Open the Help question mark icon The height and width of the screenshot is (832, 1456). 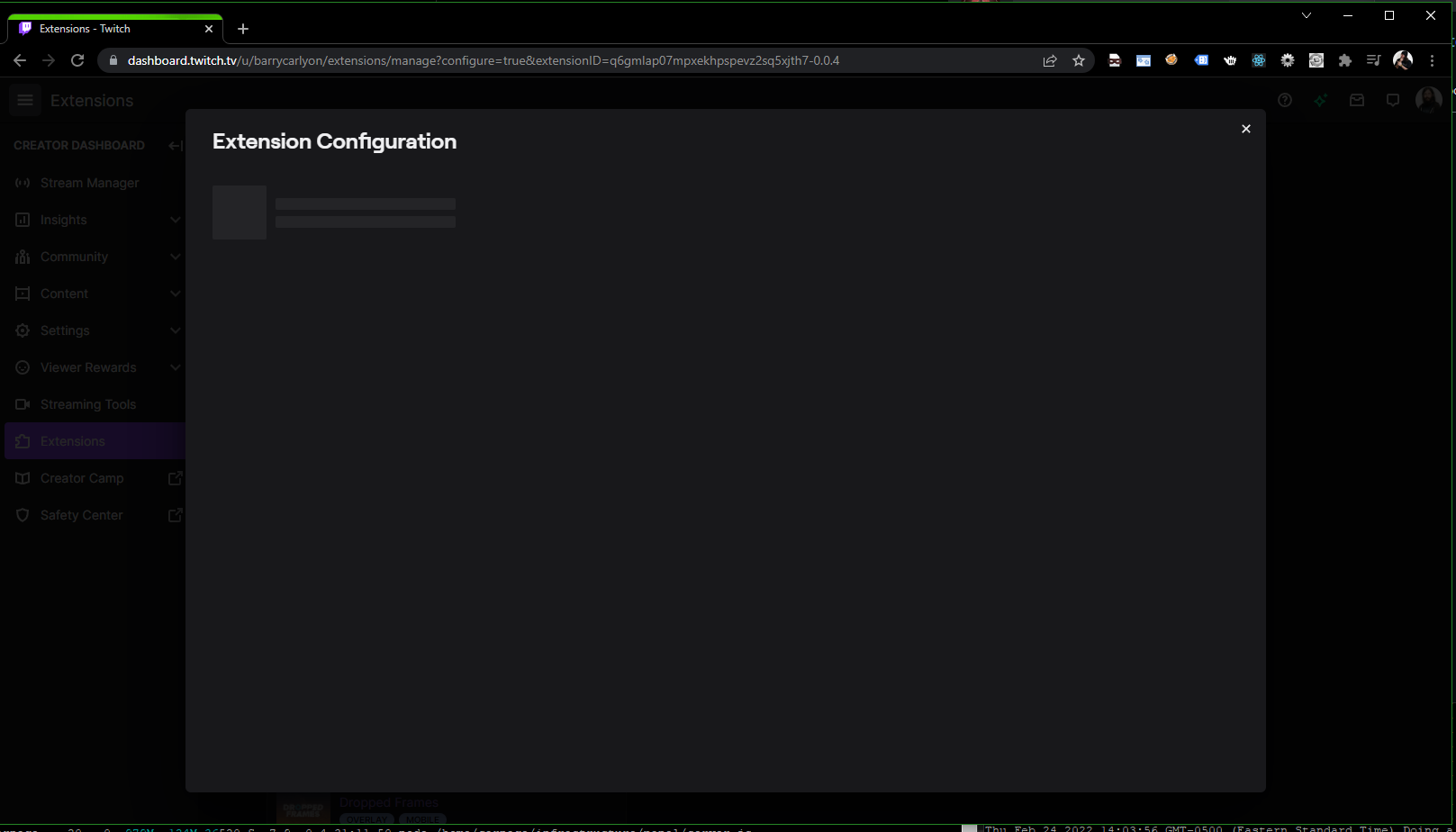1285,100
